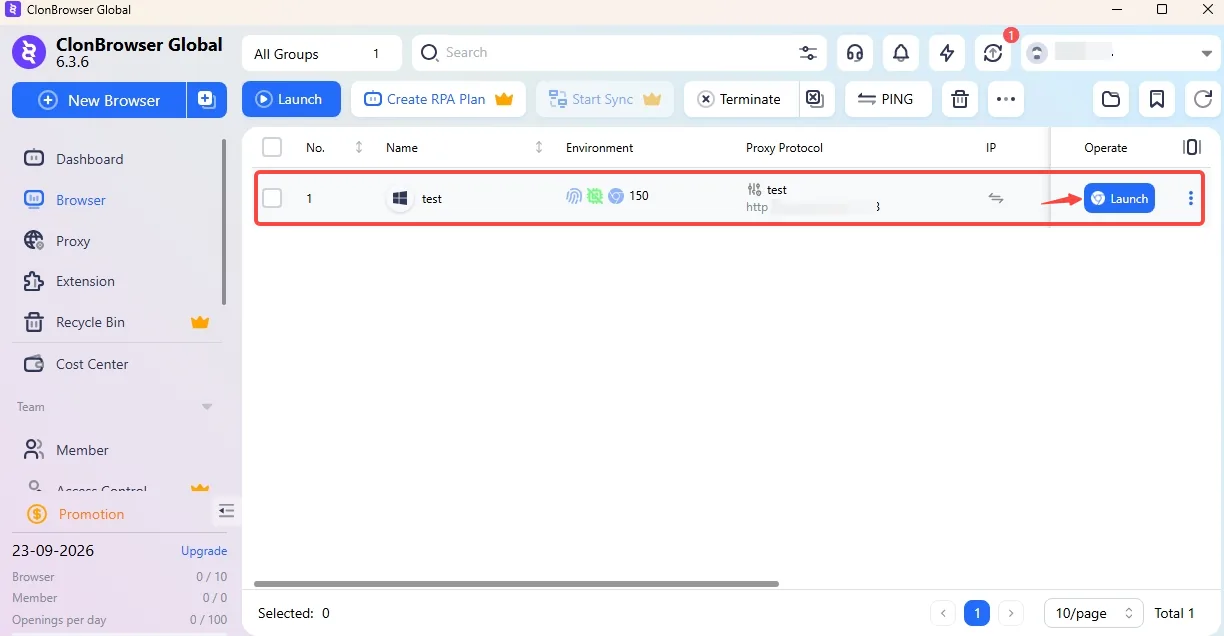Click the batch import icon beside New Browser
The height and width of the screenshot is (636, 1224).
[206, 99]
